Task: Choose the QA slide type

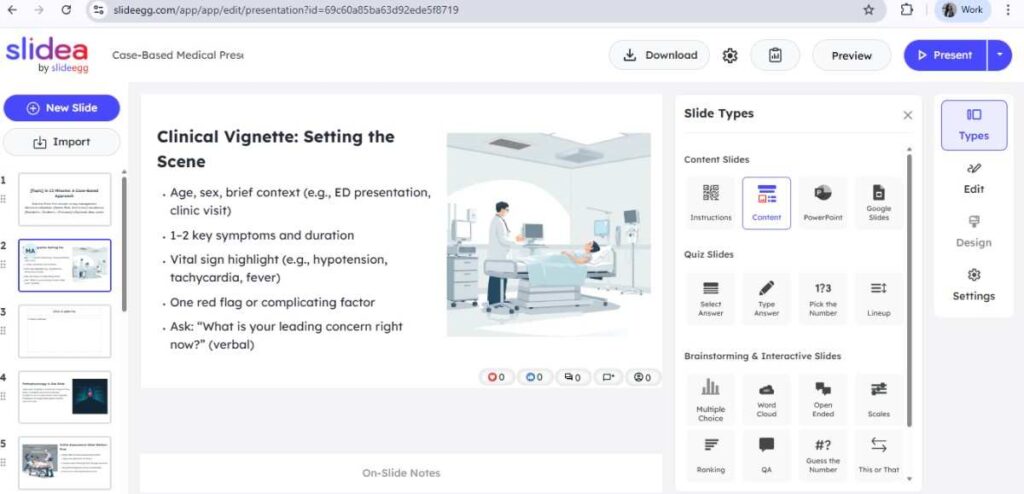Action: [x=766, y=455]
